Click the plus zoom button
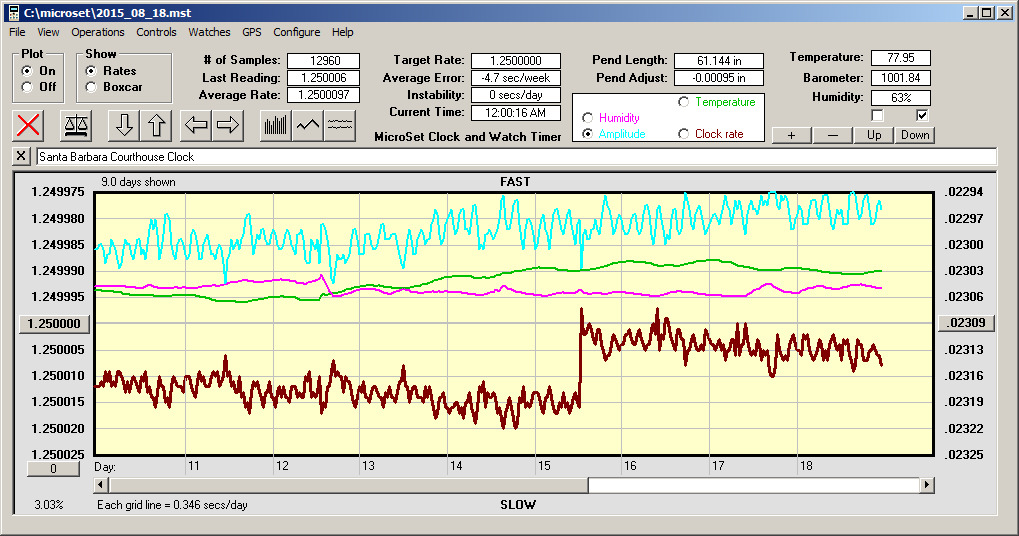 click(x=791, y=135)
